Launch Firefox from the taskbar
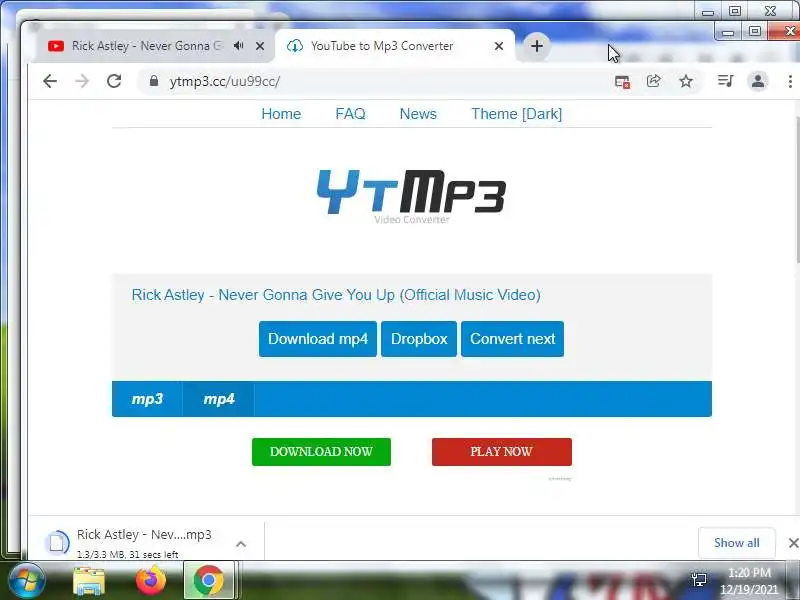Image resolution: width=800 pixels, height=600 pixels. coord(151,581)
